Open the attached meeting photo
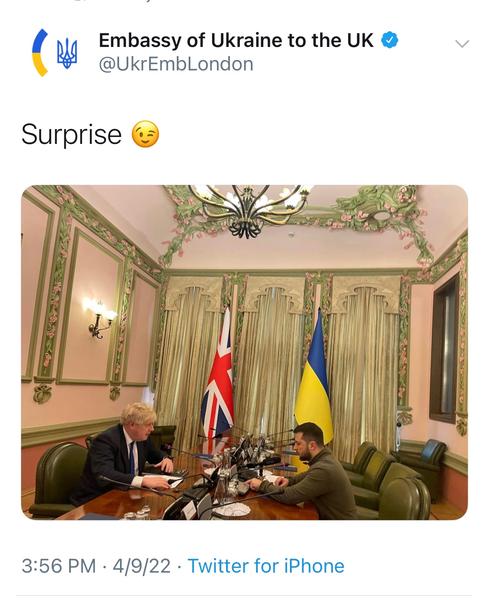The width and height of the screenshot is (489, 600). tap(244, 352)
